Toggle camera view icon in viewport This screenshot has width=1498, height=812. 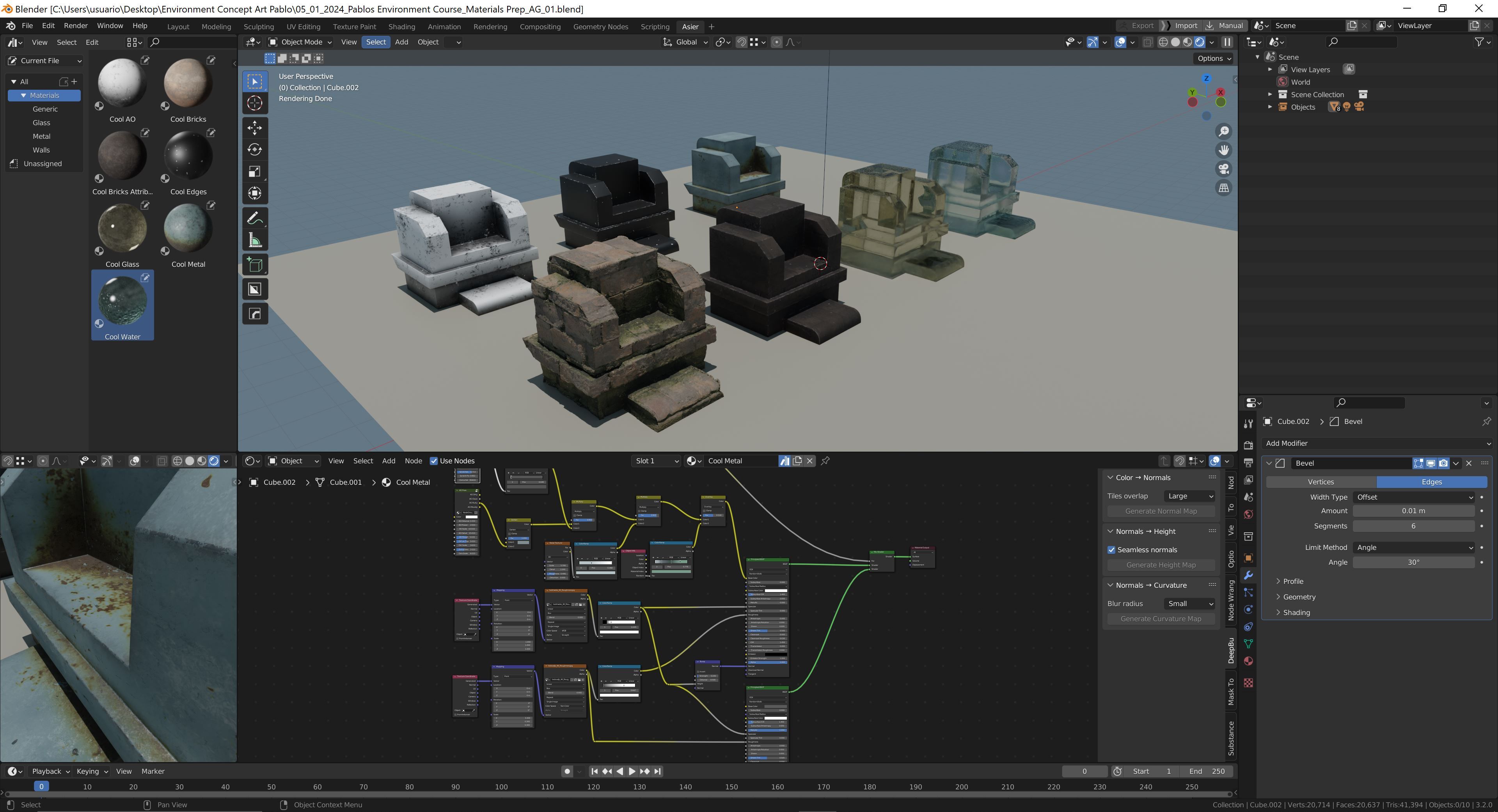click(1223, 169)
